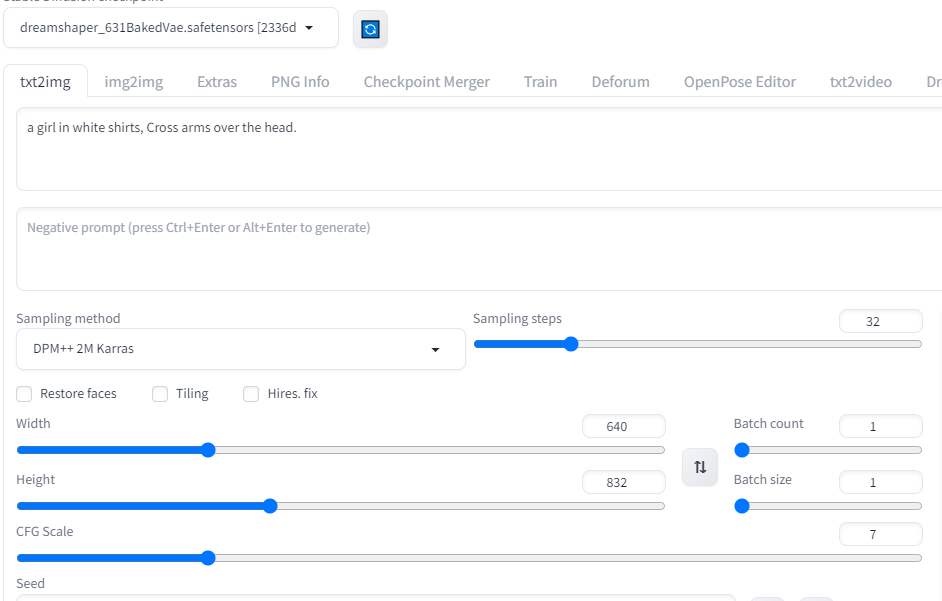Click the Sampling steps number field showing 32
Viewport: 942px width, 601px height.
click(881, 322)
